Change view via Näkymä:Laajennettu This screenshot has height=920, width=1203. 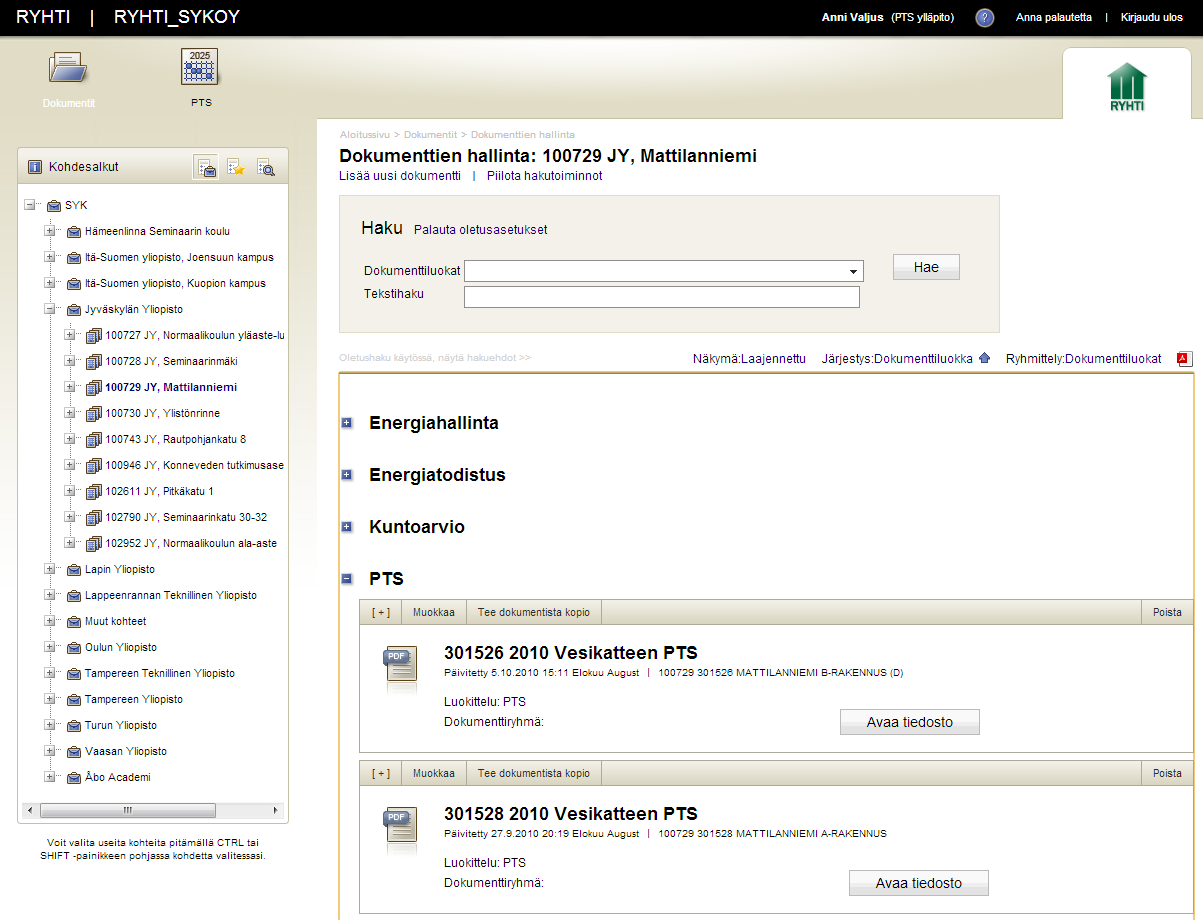(749, 358)
